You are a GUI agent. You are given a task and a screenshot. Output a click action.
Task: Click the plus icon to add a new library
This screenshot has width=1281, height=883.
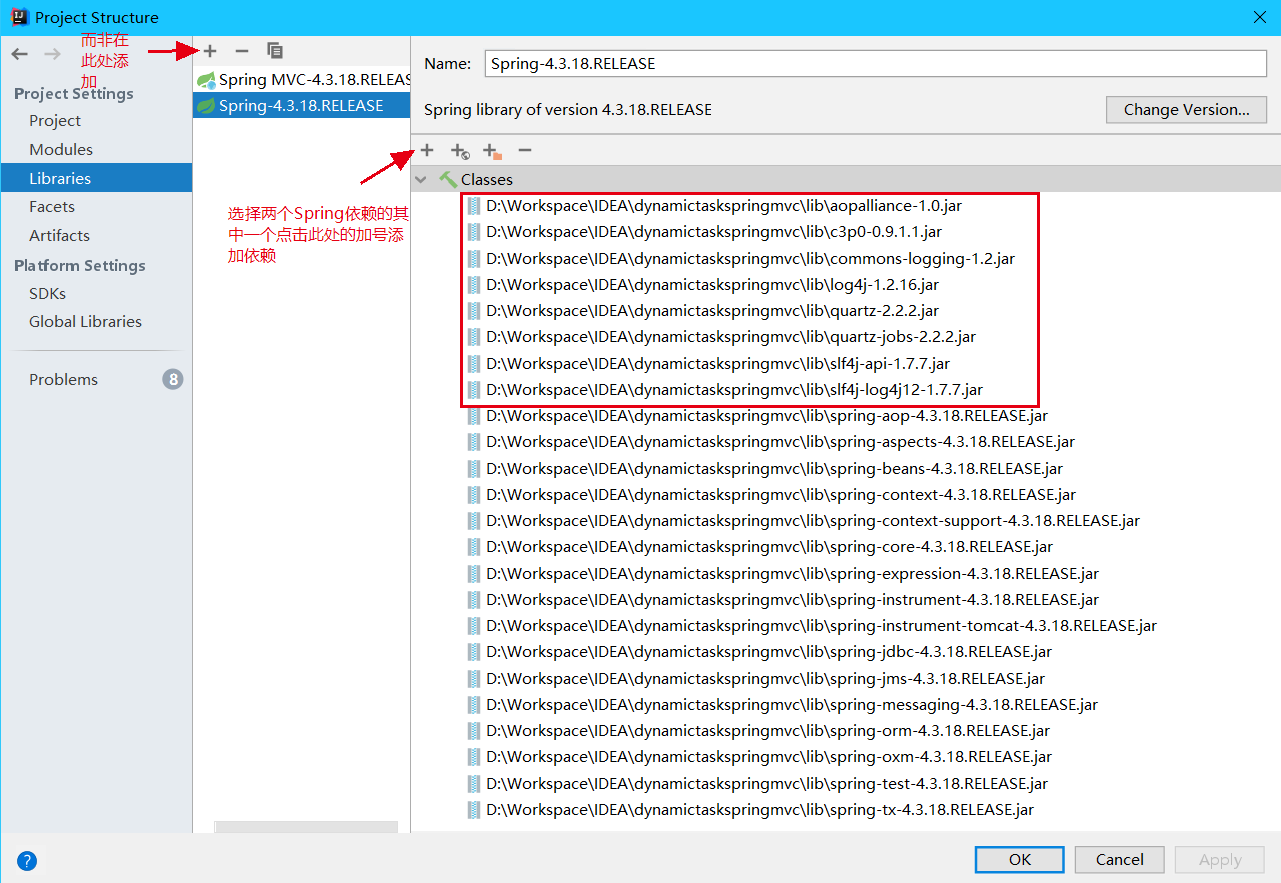[209, 50]
